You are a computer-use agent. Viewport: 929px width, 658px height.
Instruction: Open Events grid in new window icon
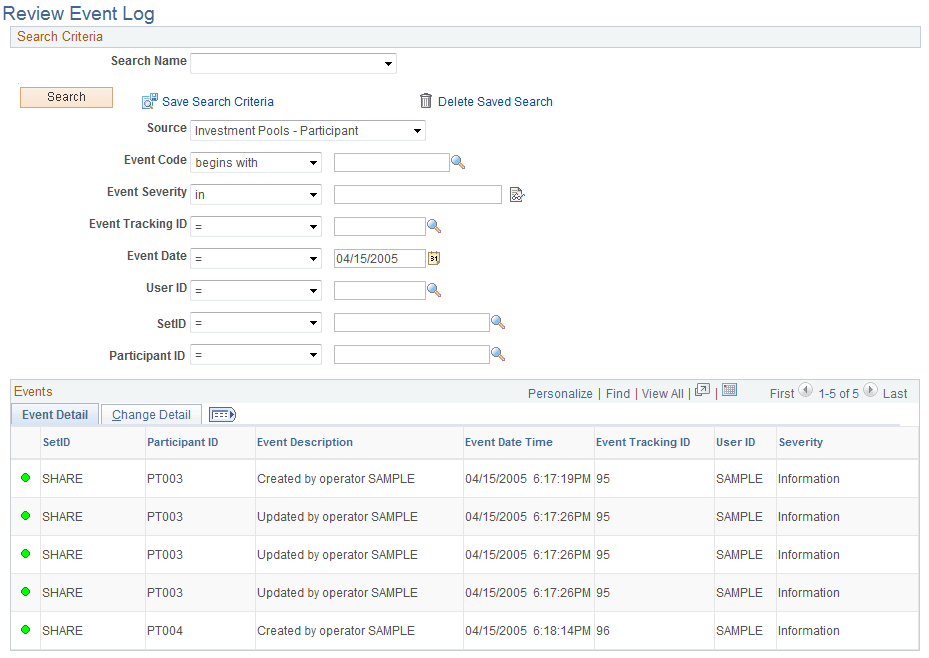(x=702, y=390)
